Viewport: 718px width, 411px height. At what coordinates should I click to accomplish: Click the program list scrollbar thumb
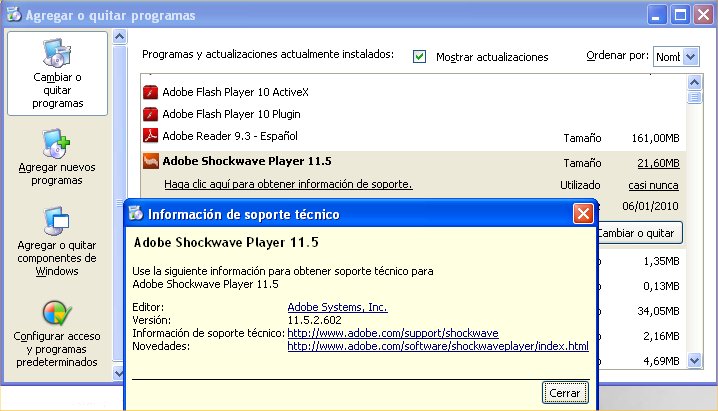coord(694,97)
